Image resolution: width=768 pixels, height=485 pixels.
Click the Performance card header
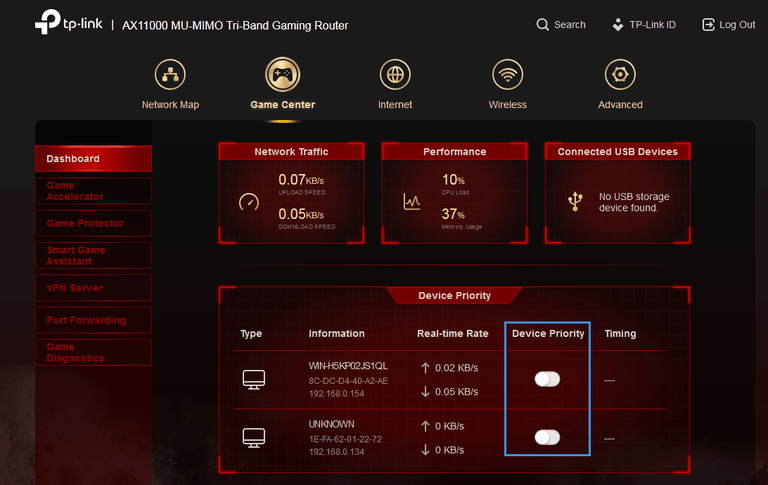click(455, 151)
